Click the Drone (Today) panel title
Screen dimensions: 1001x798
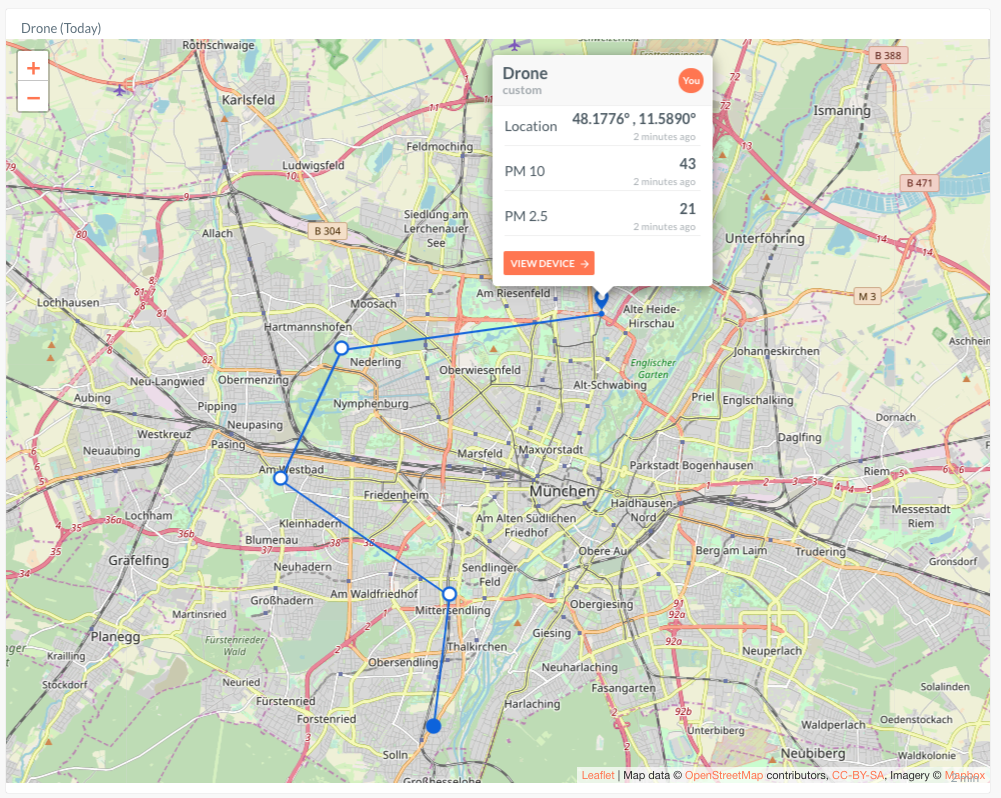pos(62,28)
